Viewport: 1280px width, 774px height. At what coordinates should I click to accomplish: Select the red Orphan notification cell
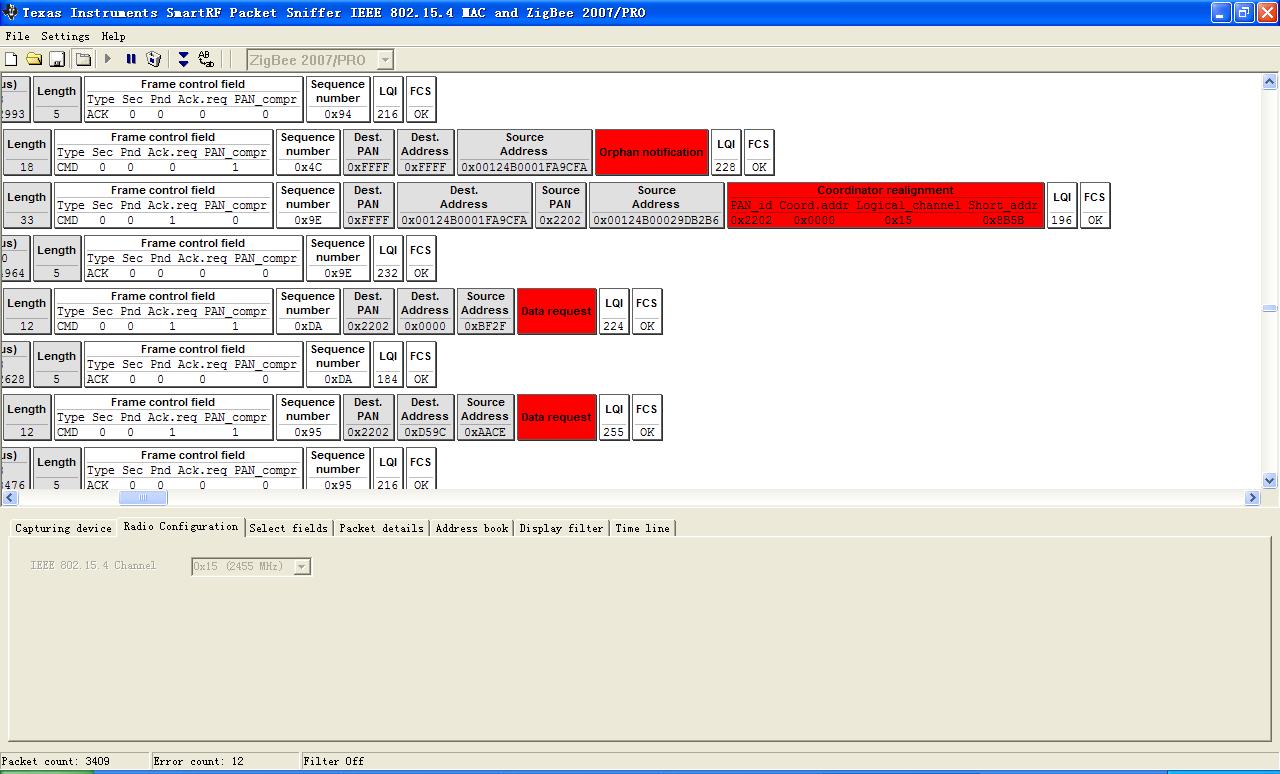tap(652, 152)
